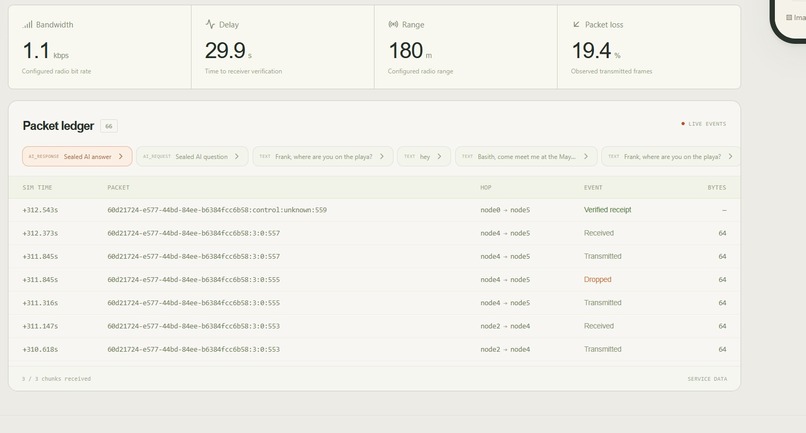
Task: Select the TEXT chip reading 'hey'
Action: [x=424, y=156]
